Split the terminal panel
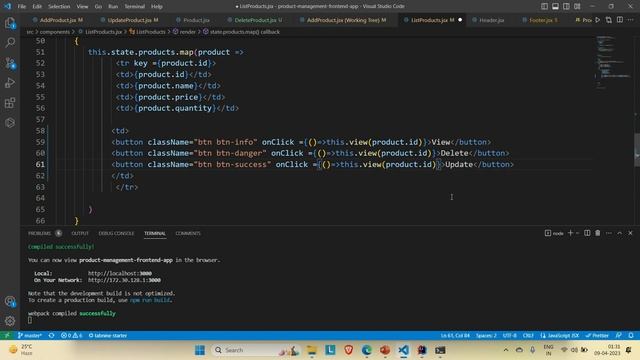Viewport: 640px width, 360px height. point(587,233)
